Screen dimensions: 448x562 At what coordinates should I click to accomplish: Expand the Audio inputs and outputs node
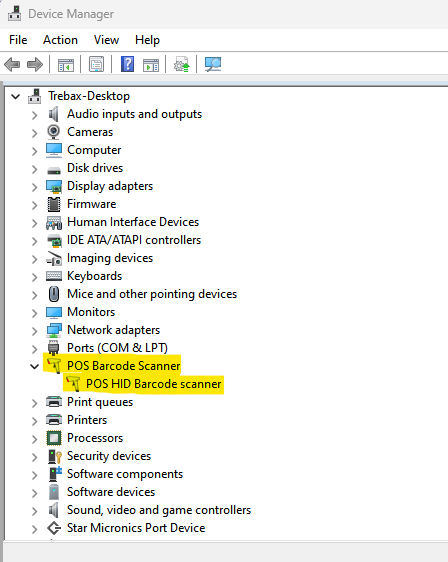(x=34, y=115)
